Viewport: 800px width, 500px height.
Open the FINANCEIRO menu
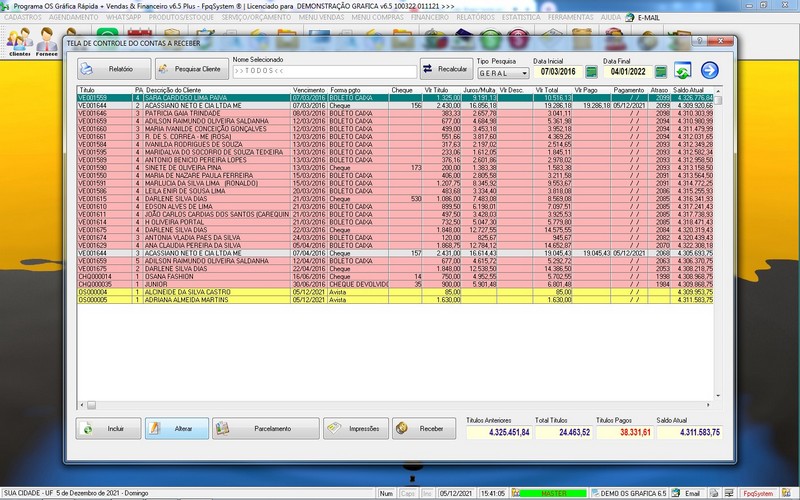[430, 17]
